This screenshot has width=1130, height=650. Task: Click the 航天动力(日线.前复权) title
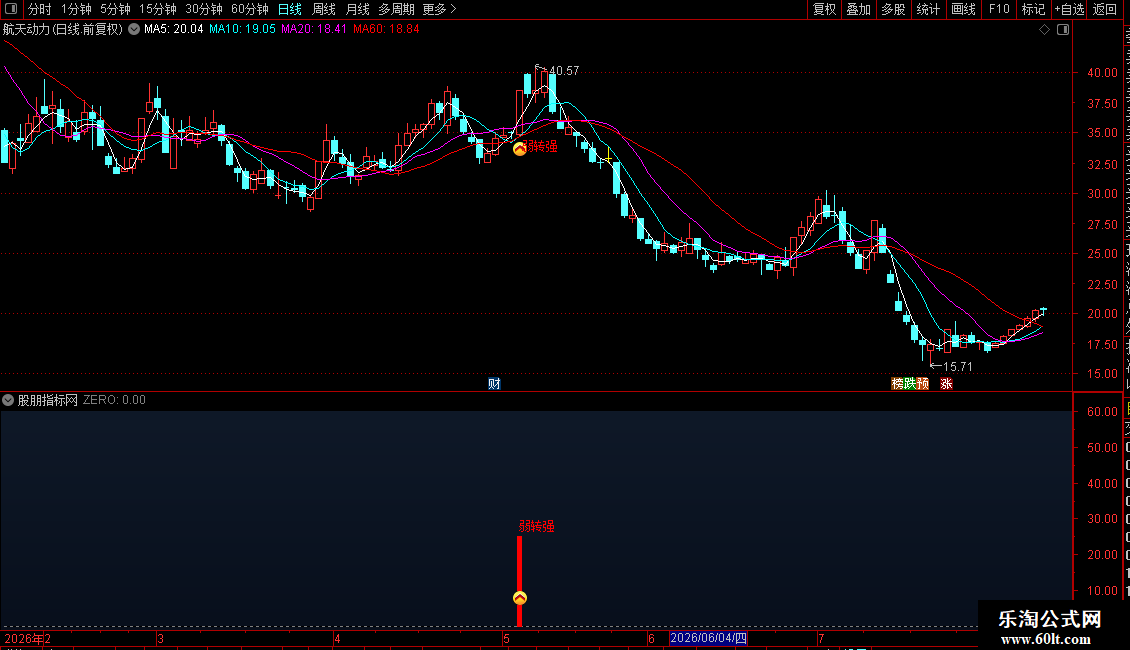(63, 30)
